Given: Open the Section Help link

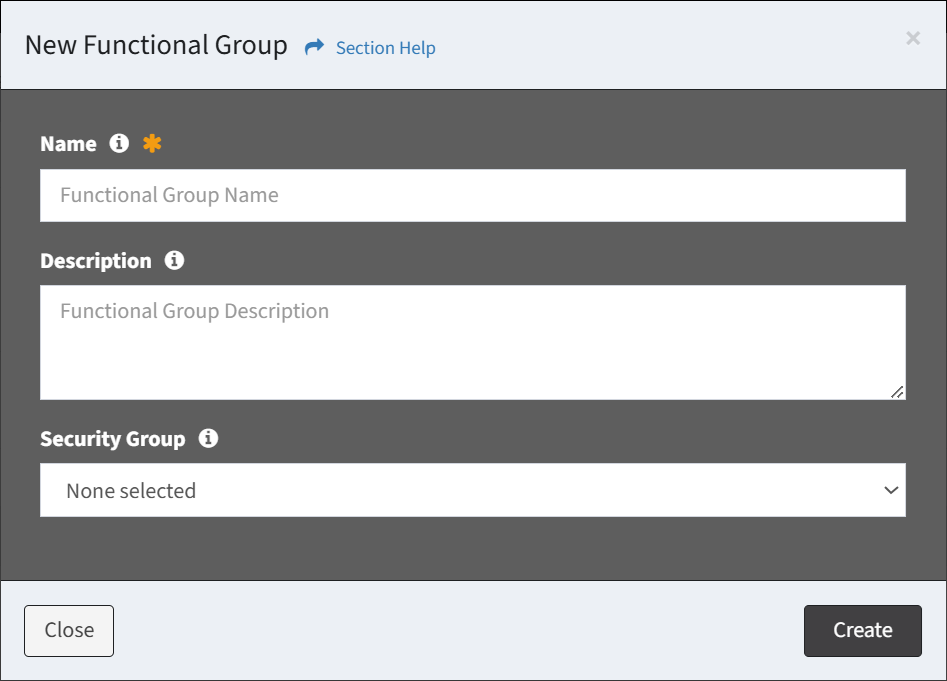Looking at the screenshot, I should pos(385,48).
